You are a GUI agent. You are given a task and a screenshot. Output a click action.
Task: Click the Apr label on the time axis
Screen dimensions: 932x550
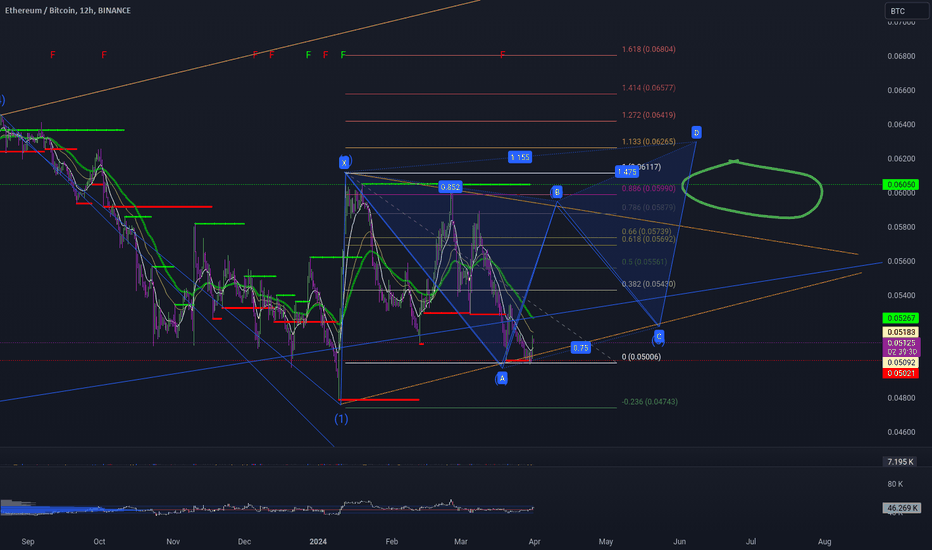click(x=534, y=542)
